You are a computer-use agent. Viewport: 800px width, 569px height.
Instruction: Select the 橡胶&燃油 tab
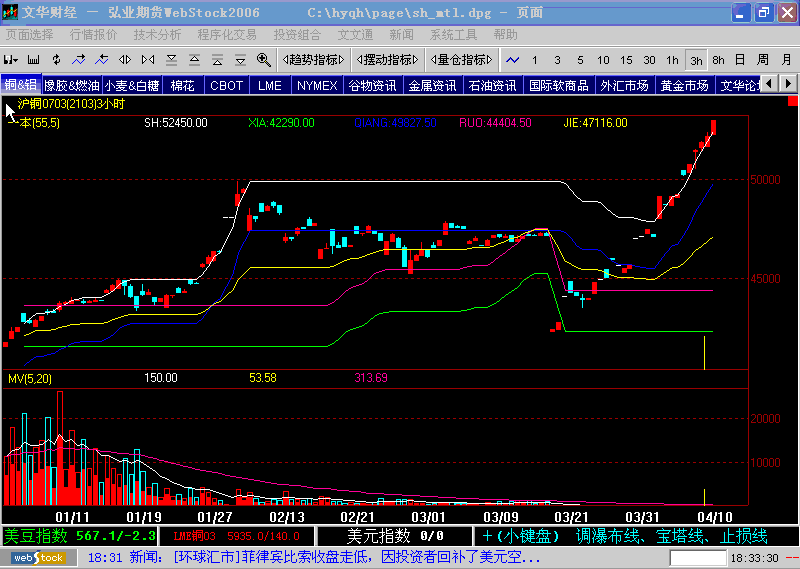[x=71, y=85]
